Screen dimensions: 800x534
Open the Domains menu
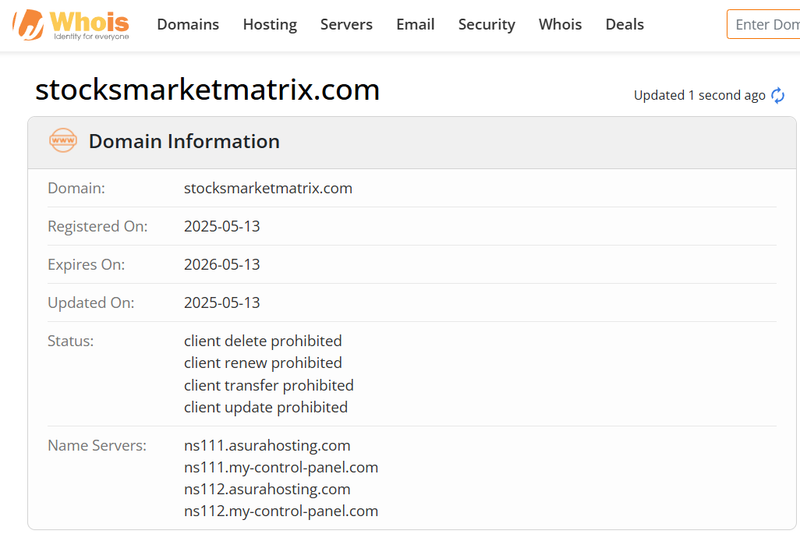click(188, 24)
